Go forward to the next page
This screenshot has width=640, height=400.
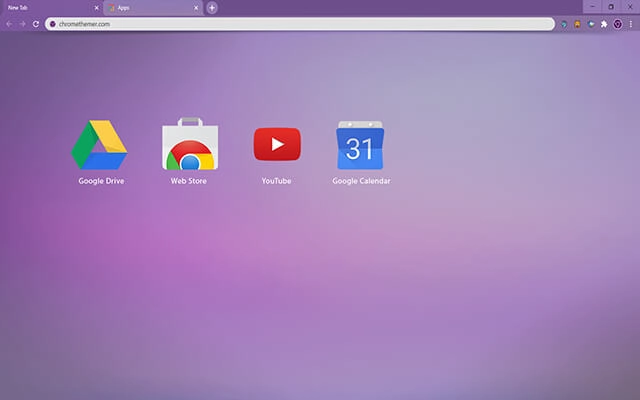tap(22, 24)
